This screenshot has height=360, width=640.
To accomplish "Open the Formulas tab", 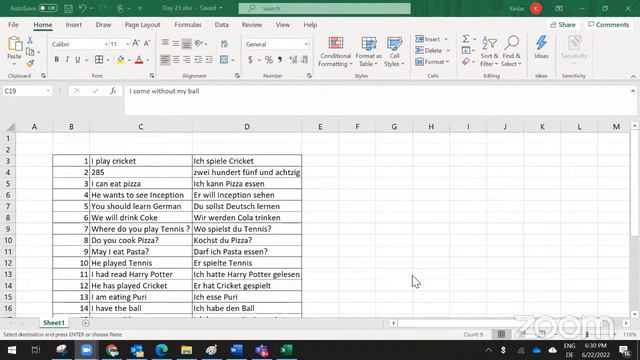I will pos(188,25).
